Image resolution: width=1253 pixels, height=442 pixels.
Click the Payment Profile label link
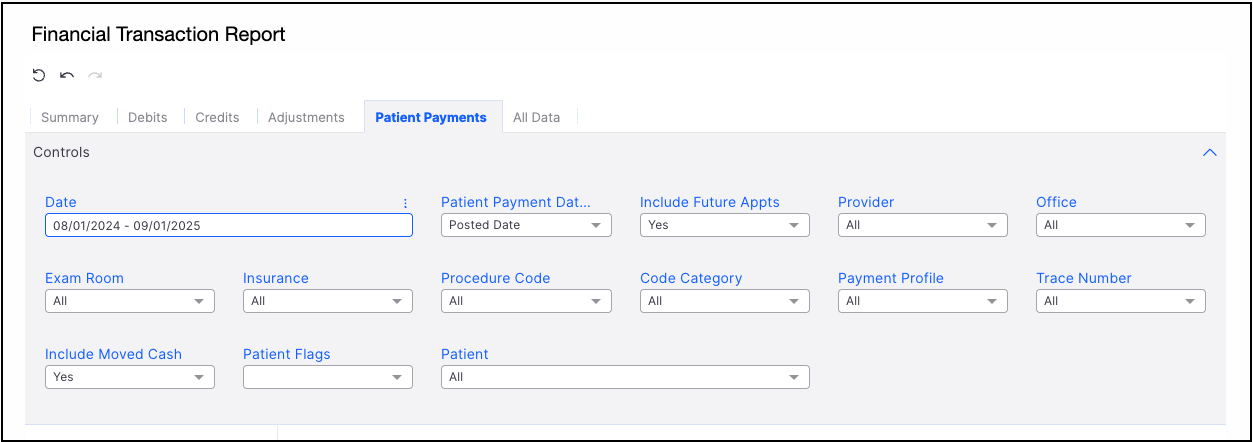click(890, 278)
